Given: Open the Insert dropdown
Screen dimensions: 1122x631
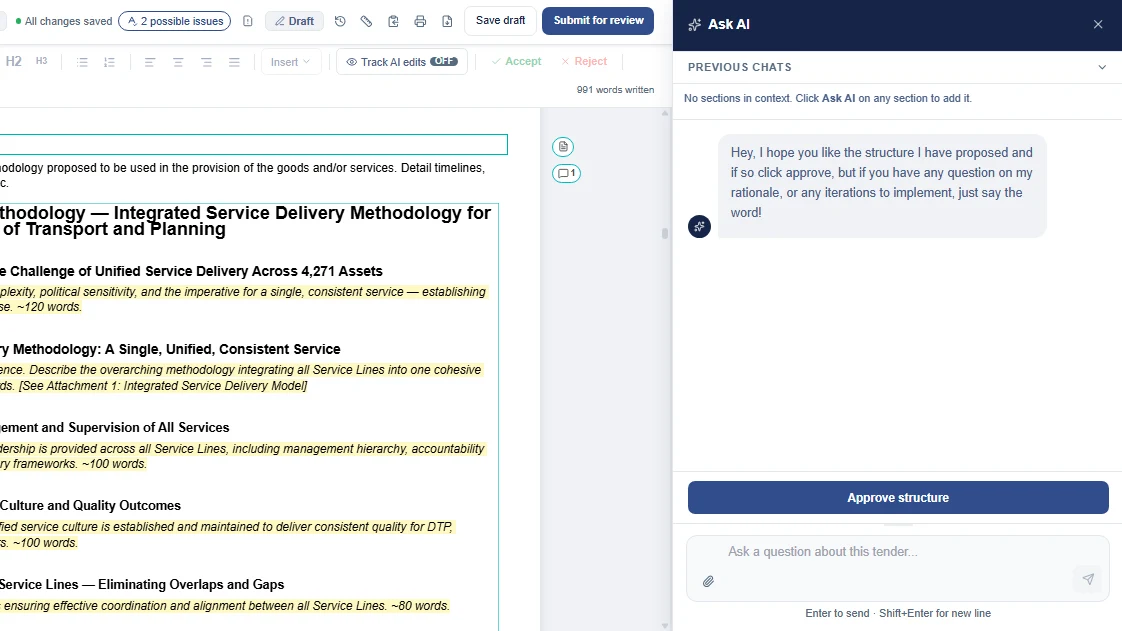Looking at the screenshot, I should [x=291, y=62].
